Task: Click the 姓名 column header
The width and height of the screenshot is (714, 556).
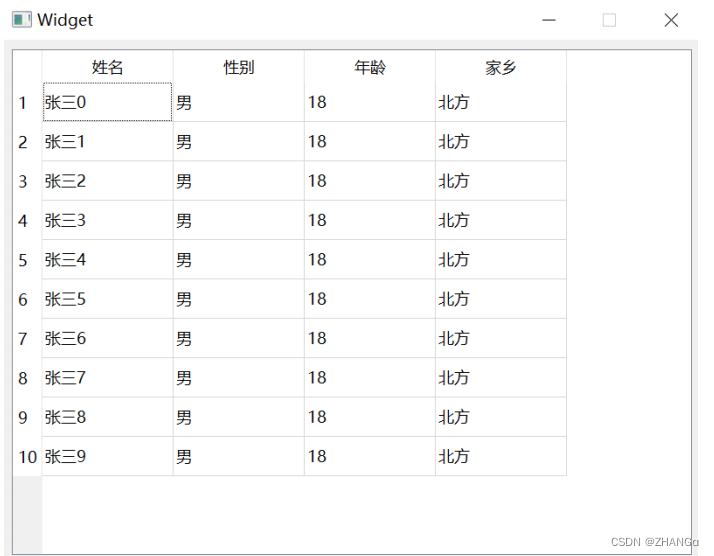Action: [107, 67]
